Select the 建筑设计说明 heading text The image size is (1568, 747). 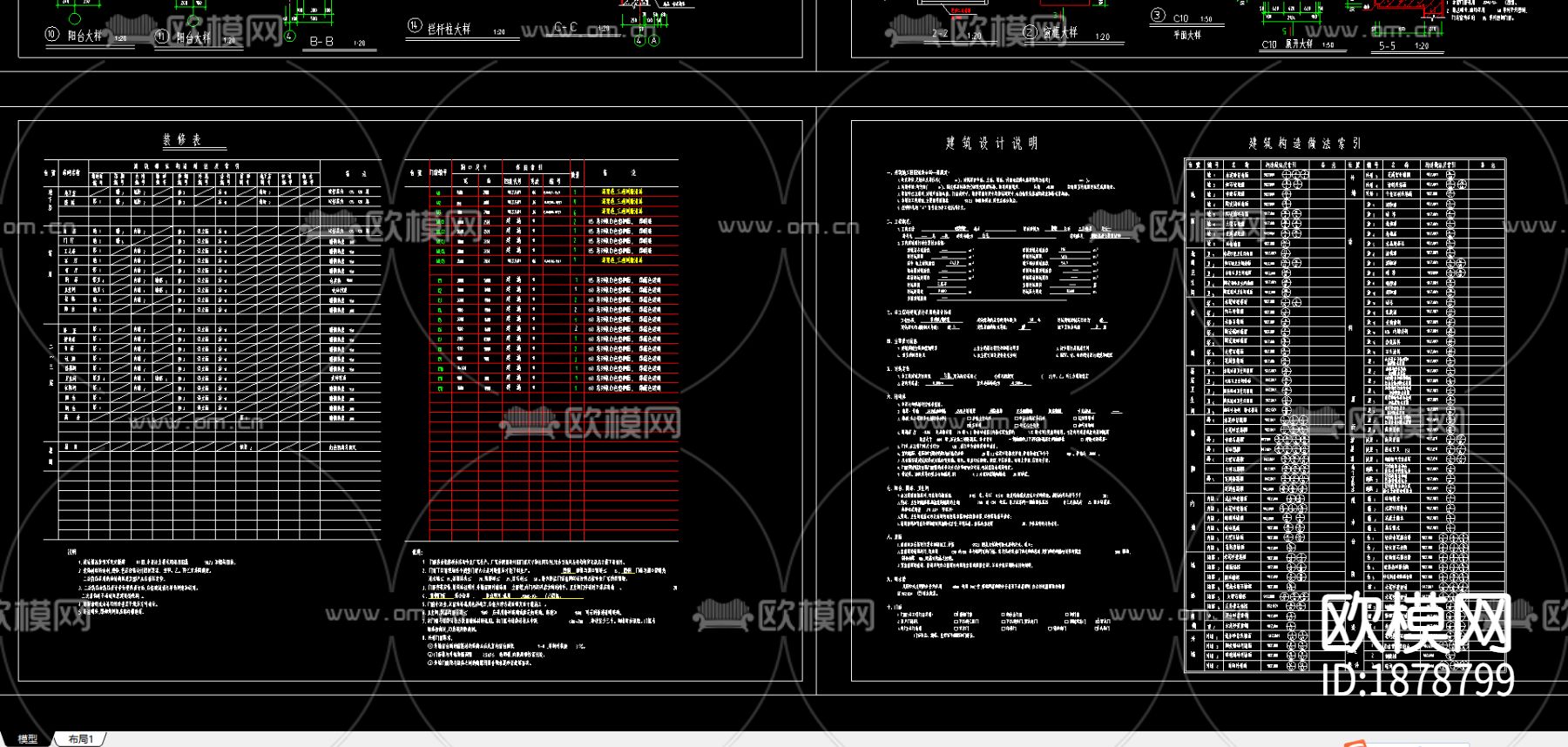click(x=992, y=143)
